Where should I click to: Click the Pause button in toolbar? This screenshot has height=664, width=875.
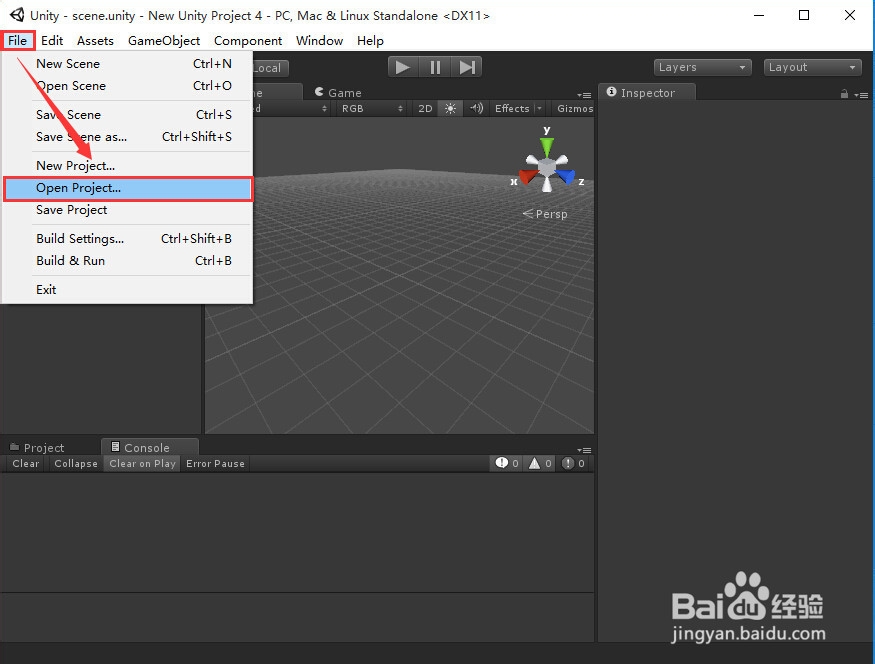pyautogui.click(x=435, y=68)
